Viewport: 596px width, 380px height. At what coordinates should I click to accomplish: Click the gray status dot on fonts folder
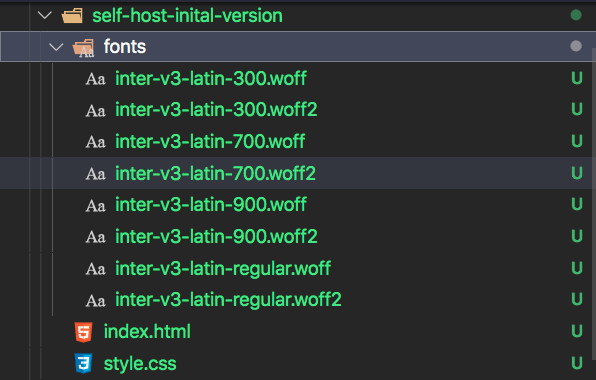(576, 46)
